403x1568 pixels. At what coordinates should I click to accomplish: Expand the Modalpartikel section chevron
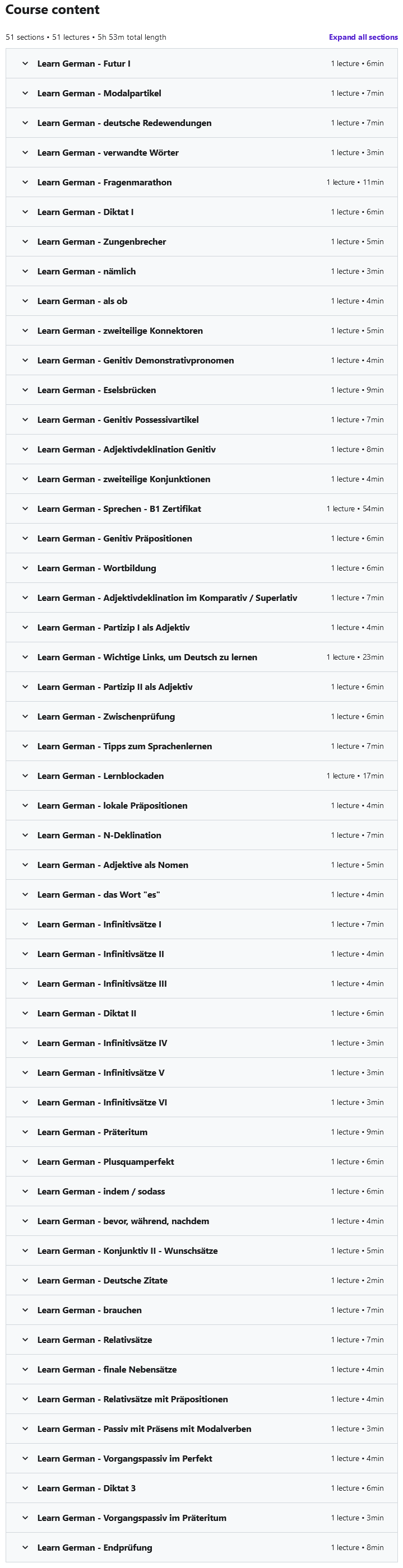coord(25,93)
